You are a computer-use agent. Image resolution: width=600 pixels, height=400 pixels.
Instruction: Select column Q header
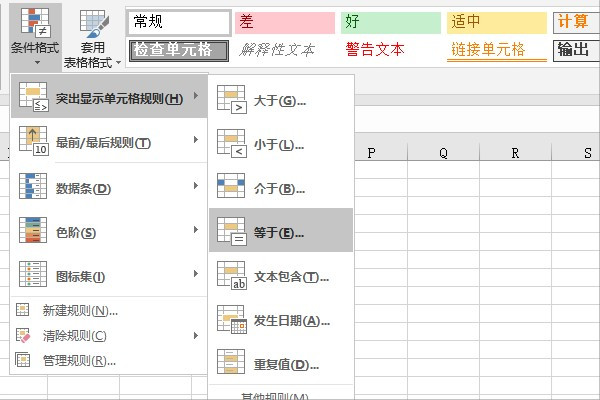pyautogui.click(x=443, y=153)
